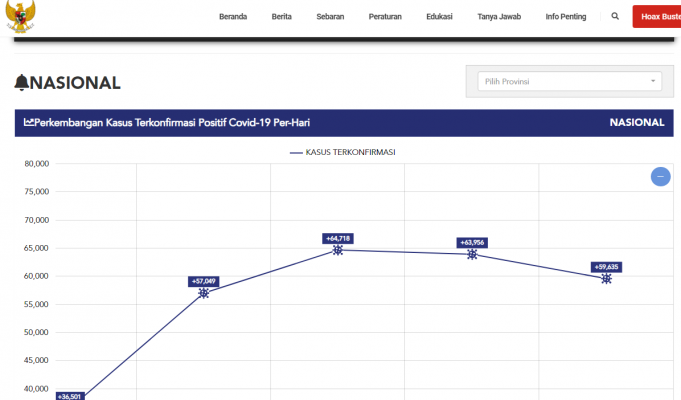The width and height of the screenshot is (681, 400).
Task: Click the +36,501 data label
Action: click(69, 396)
